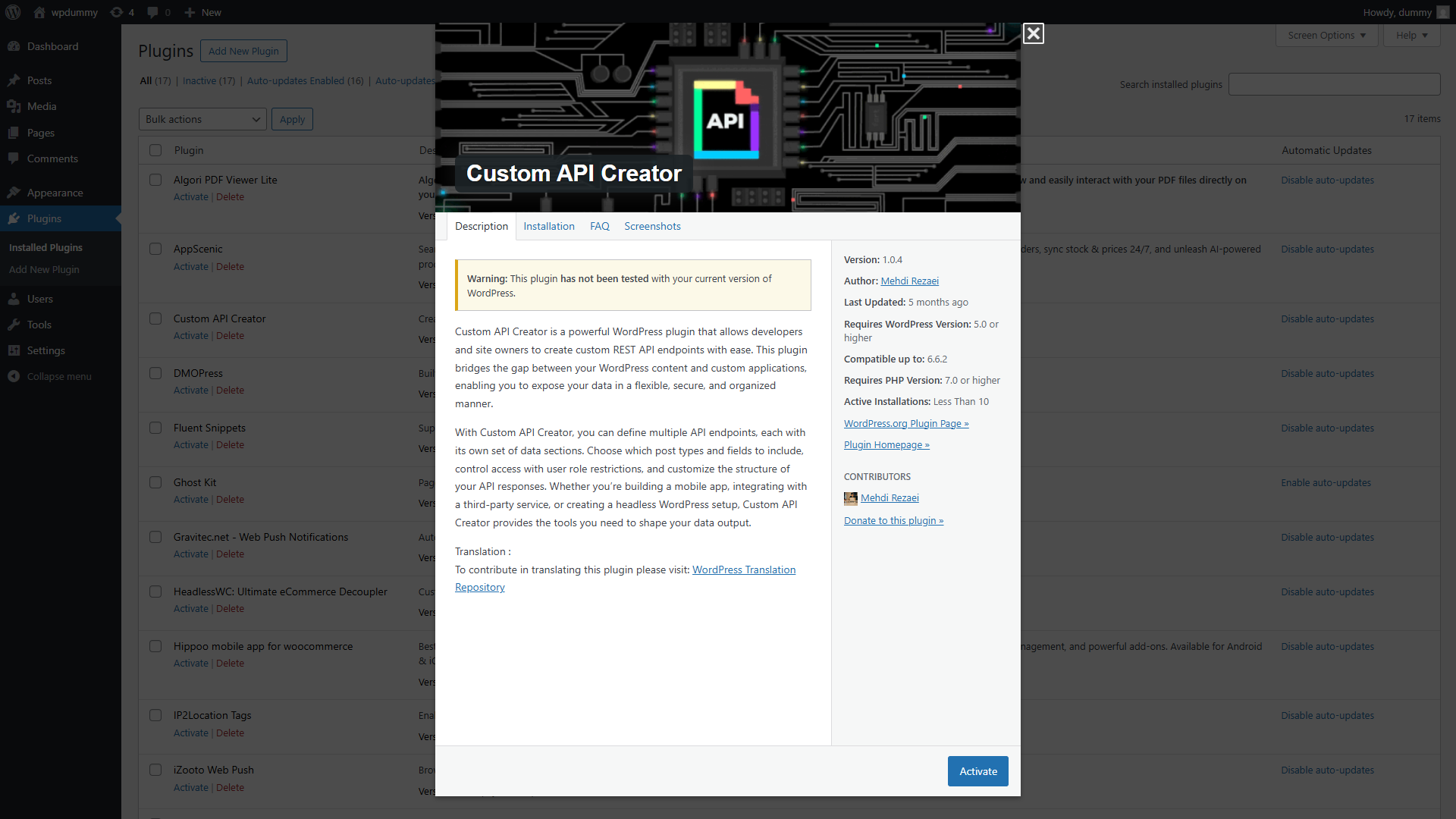1456x819 pixels.
Task: Check the AppScenic plugin checkbox
Action: [x=155, y=249]
